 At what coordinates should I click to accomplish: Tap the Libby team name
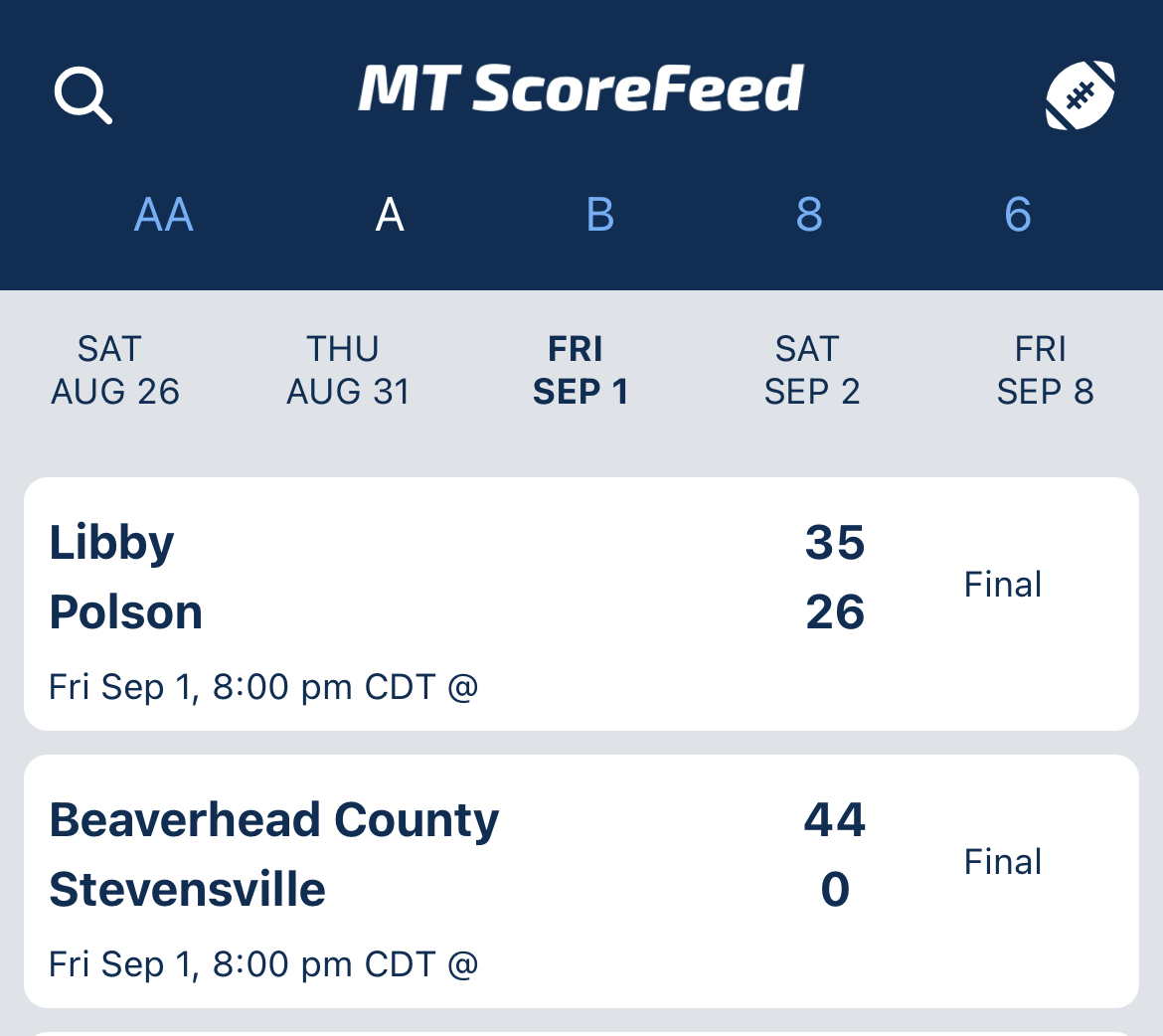click(x=111, y=543)
